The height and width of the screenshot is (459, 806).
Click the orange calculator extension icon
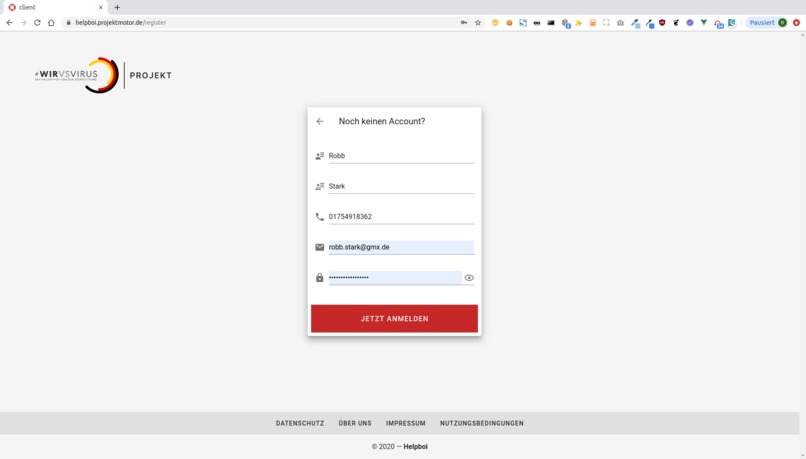pos(593,23)
